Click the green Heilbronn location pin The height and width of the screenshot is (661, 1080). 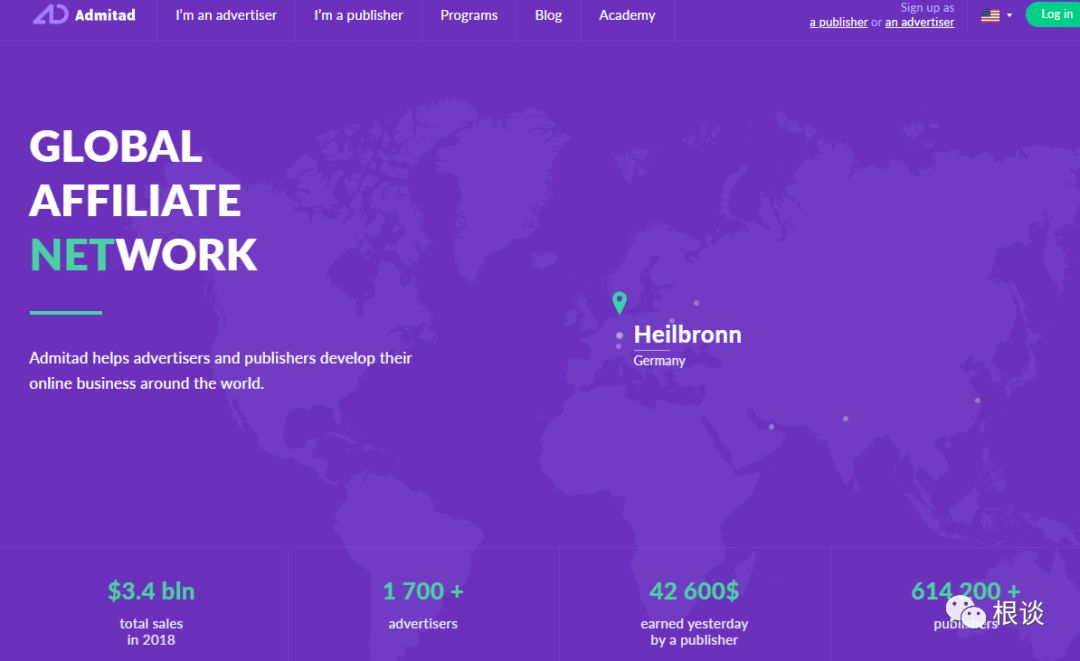pos(619,302)
